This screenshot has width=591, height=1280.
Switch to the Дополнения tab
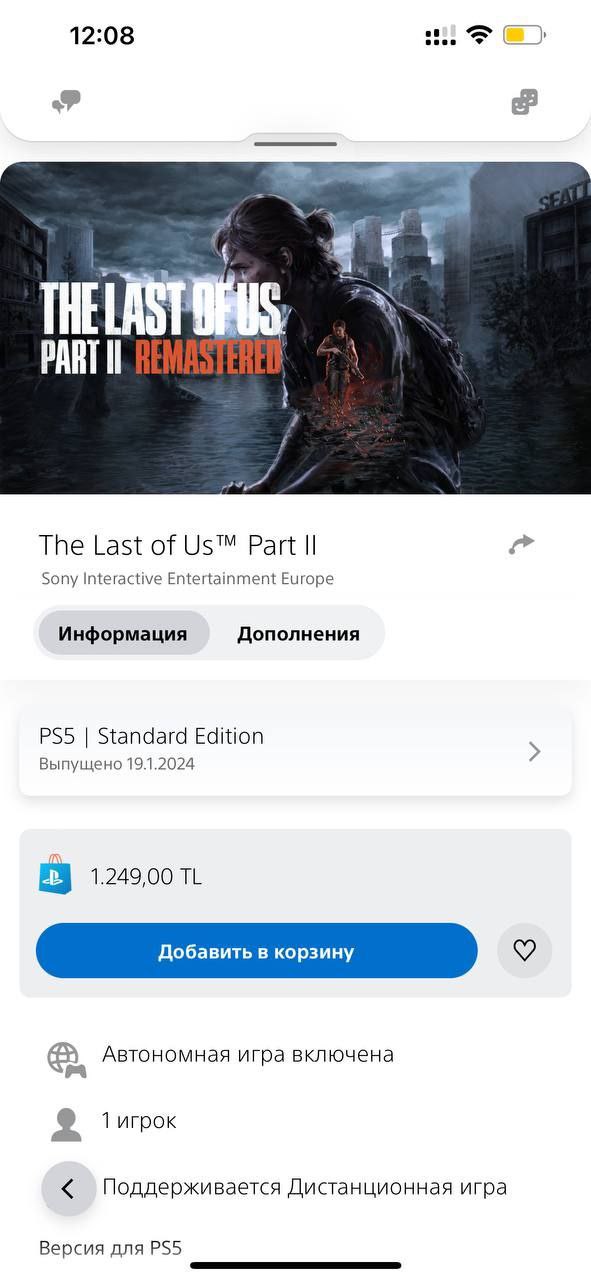tap(298, 633)
